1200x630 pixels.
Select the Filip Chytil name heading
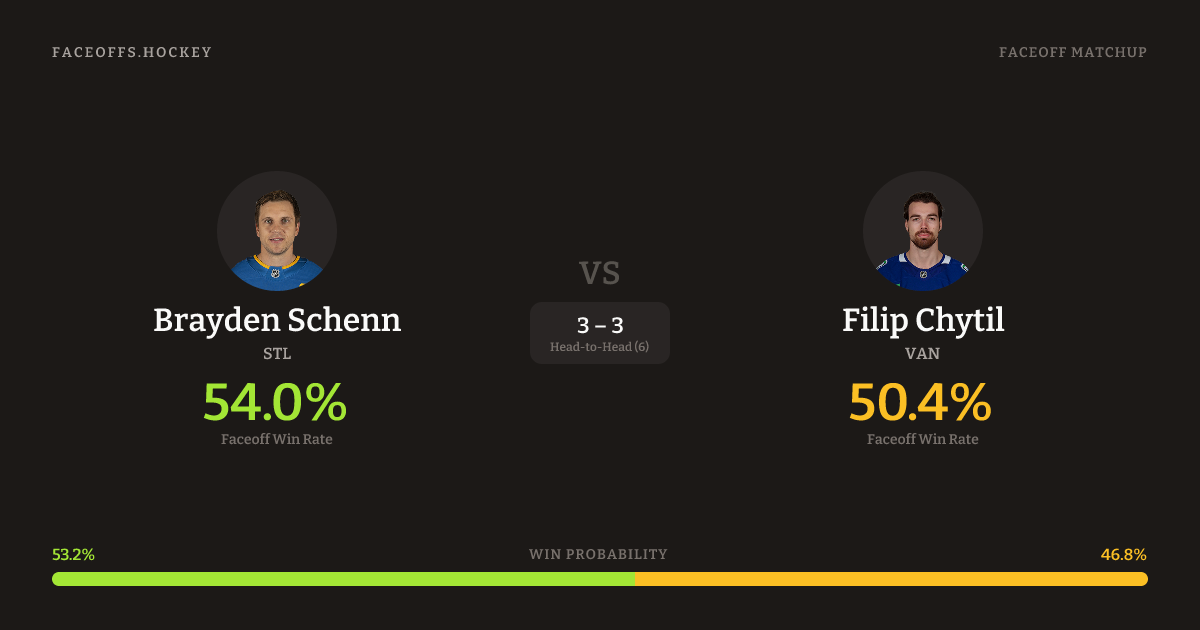pos(923,320)
